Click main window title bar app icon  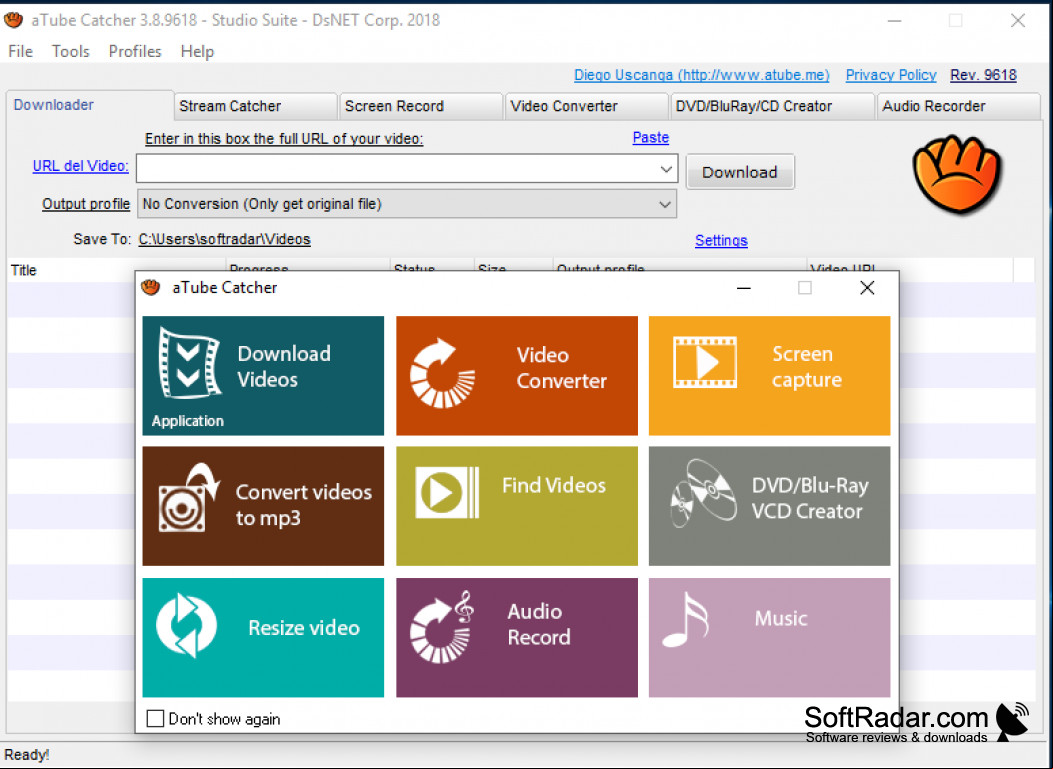click(x=13, y=20)
